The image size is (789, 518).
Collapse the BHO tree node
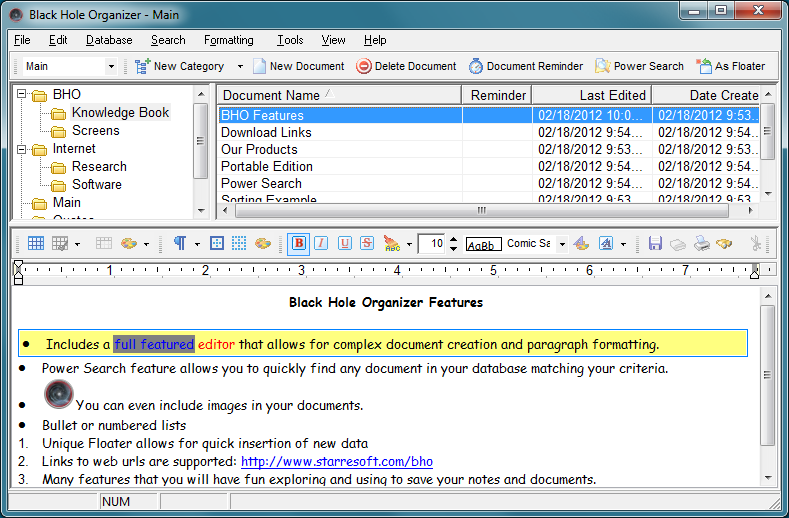tap(21, 94)
